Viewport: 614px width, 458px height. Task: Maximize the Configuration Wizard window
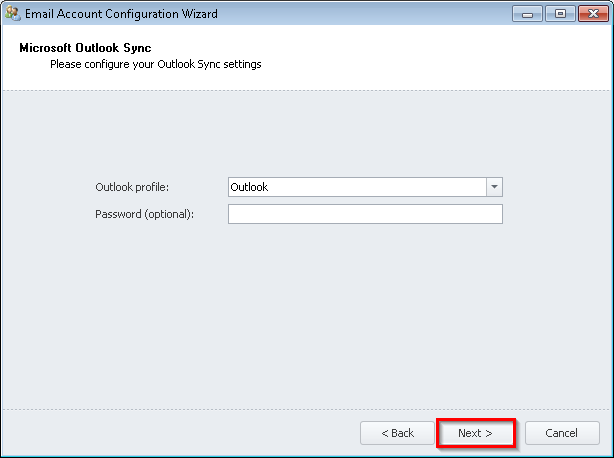point(557,14)
